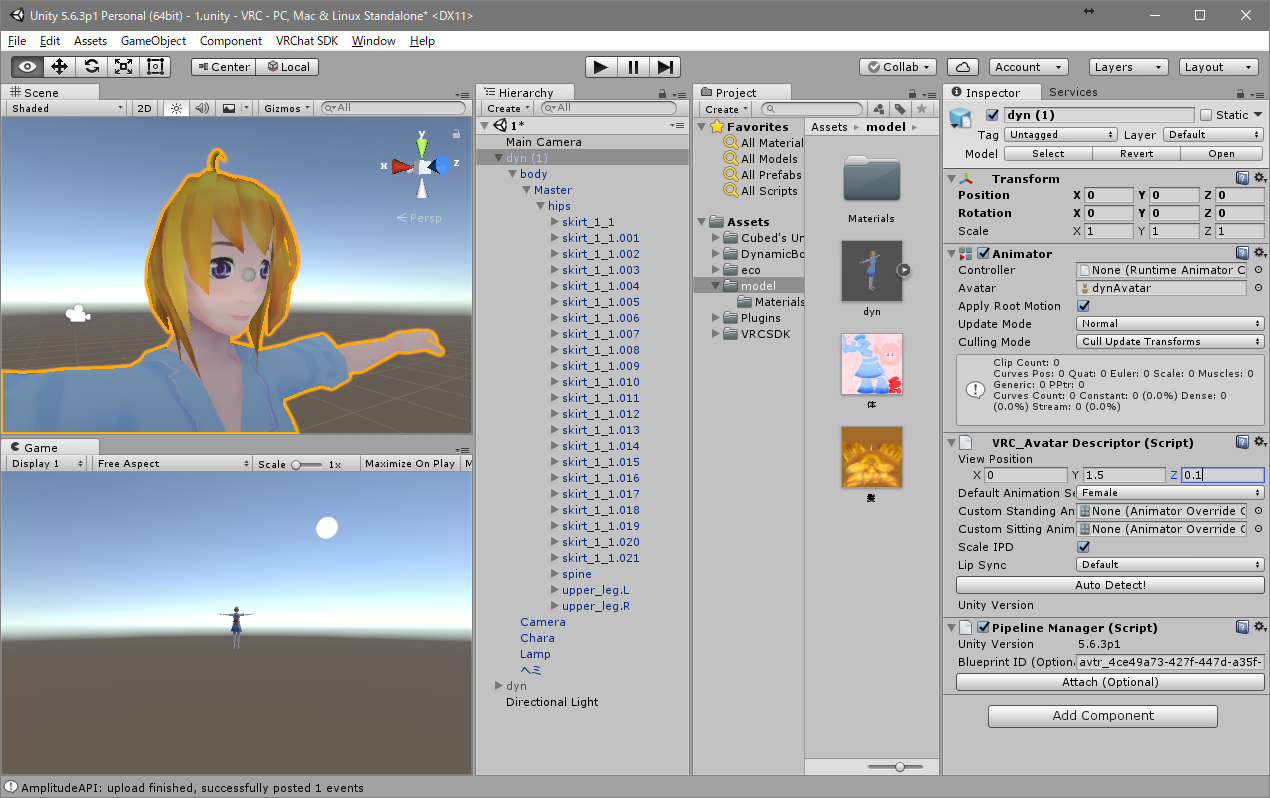Open the VRChat SDK menu

tap(307, 41)
